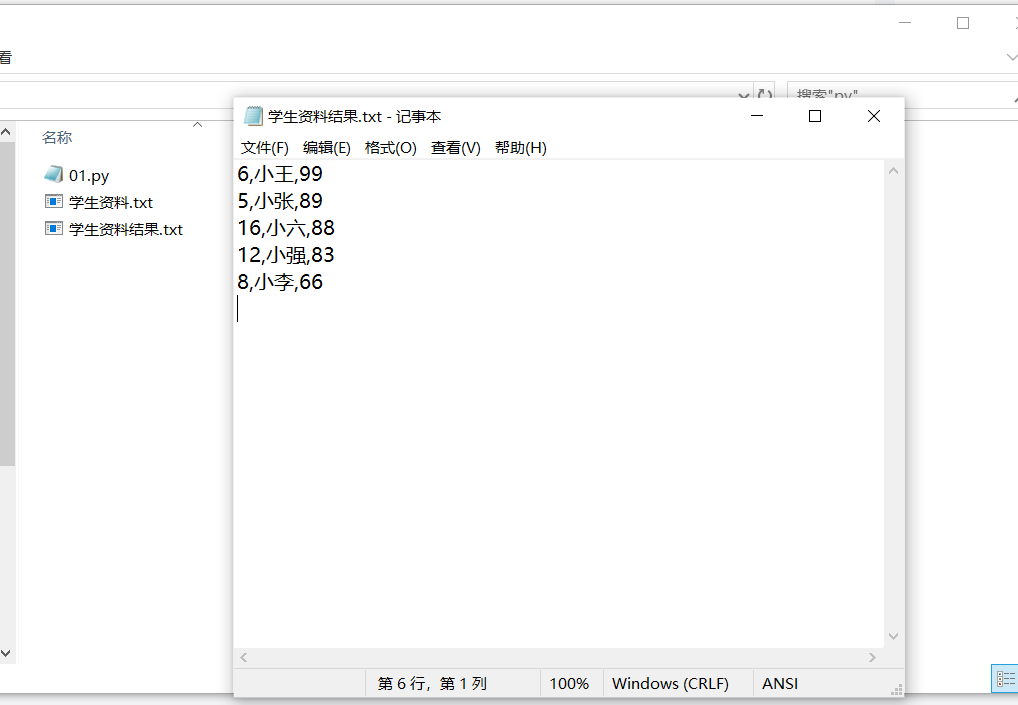Click Explorer nav pane scroll up arrow
The height and width of the screenshot is (705, 1018).
point(6,132)
